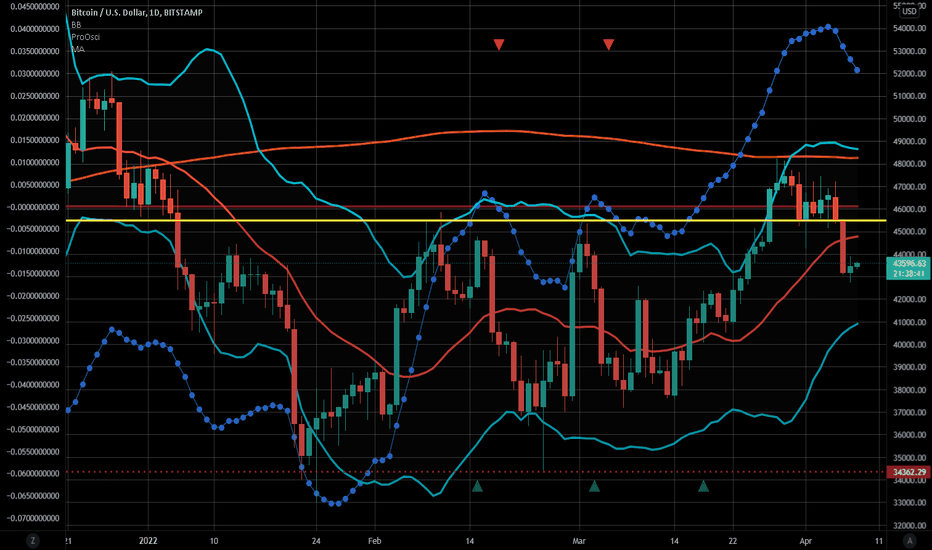Viewport: 932px width, 550px height.
Task: Select the solid dark red horizontal line
Action: (x=461, y=206)
